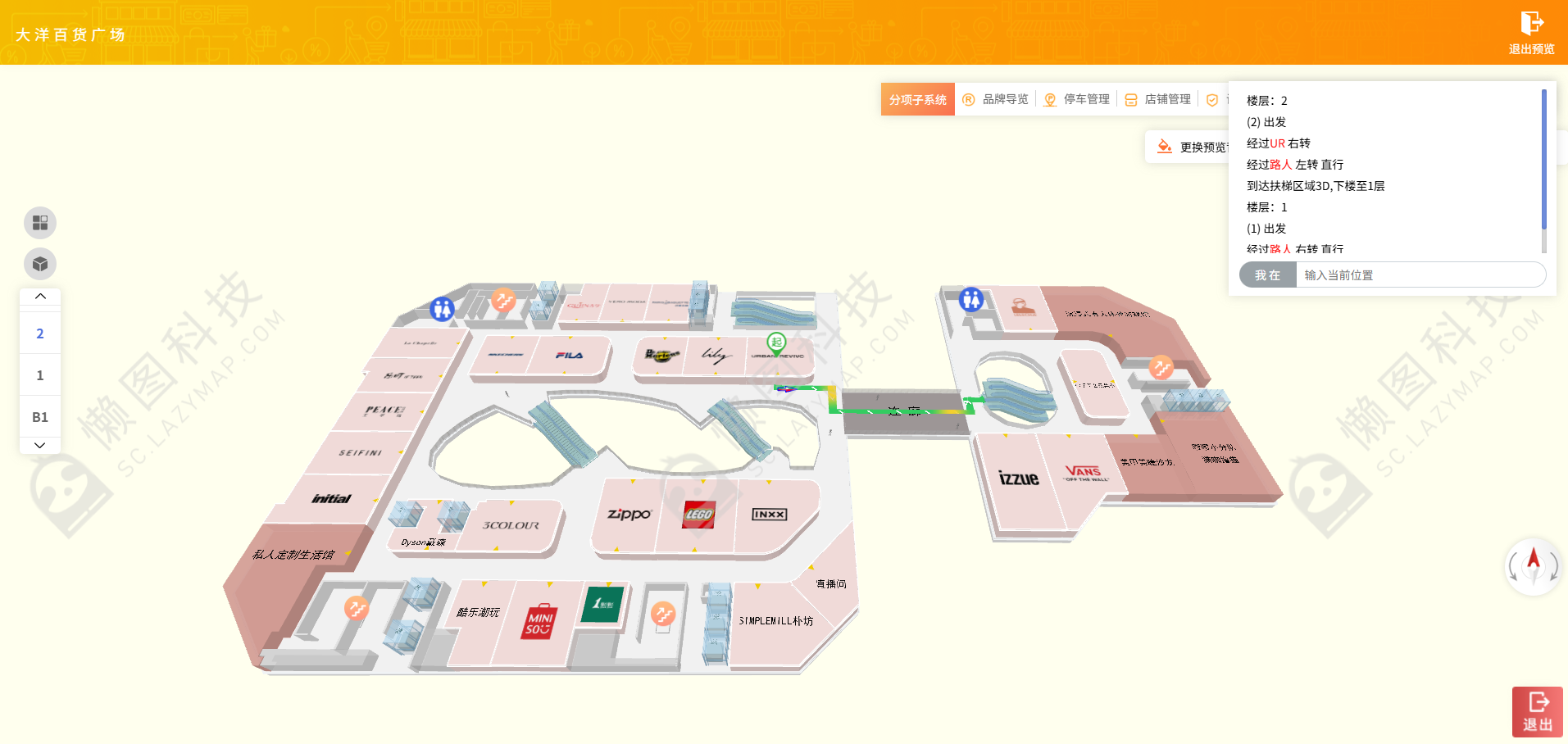Select the initial store
Viewport: 1568px width, 744px height.
pyautogui.click(x=331, y=498)
